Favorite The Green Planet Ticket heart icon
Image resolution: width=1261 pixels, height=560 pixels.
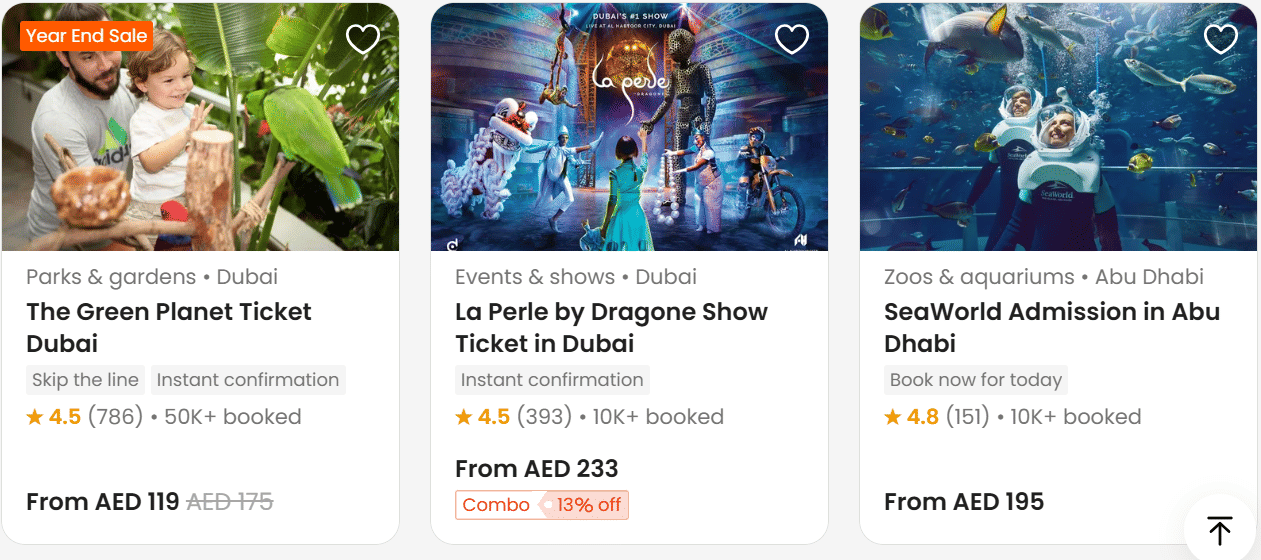coord(362,39)
